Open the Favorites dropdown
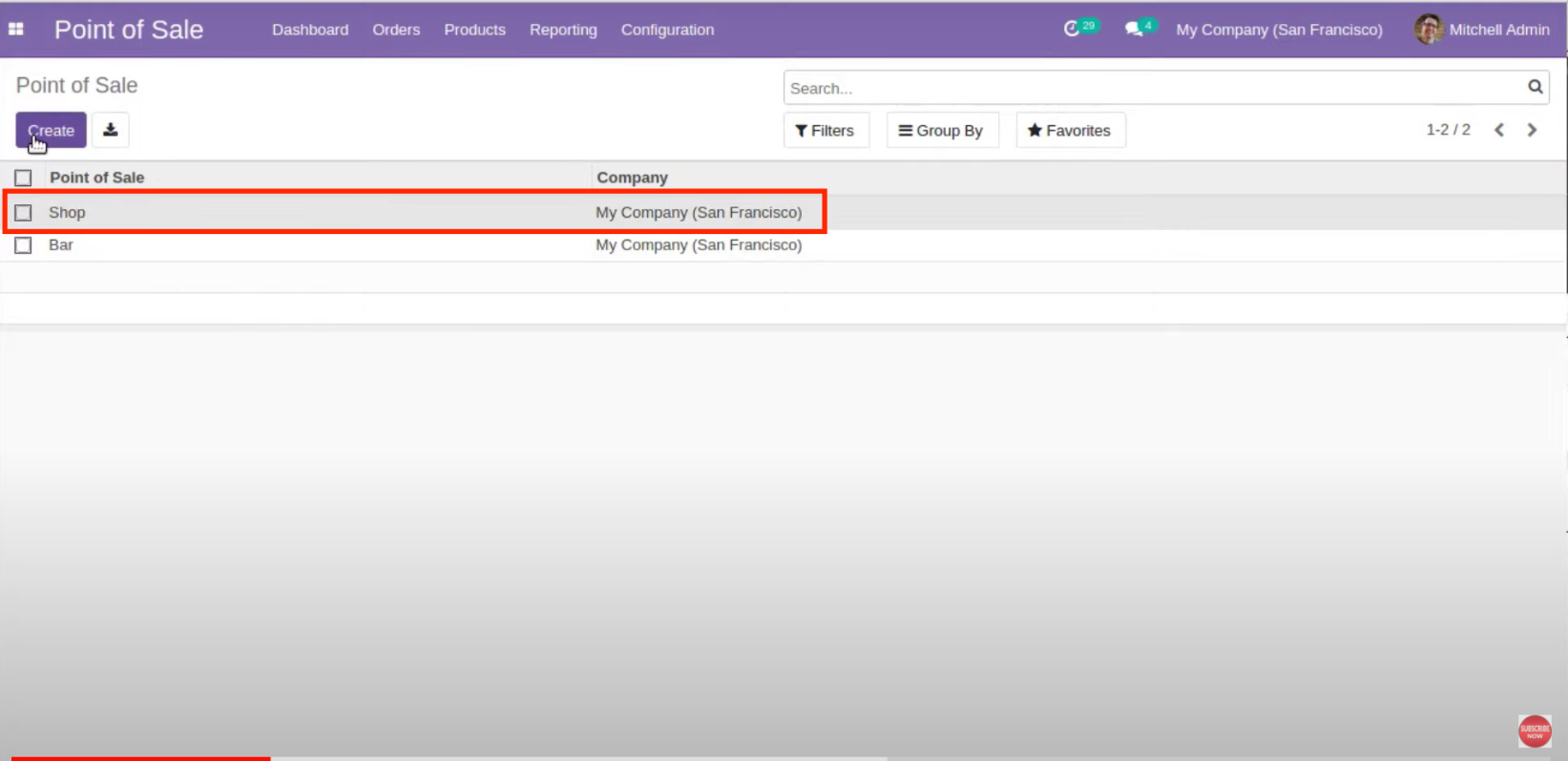Image resolution: width=1568 pixels, height=761 pixels. [x=1070, y=131]
